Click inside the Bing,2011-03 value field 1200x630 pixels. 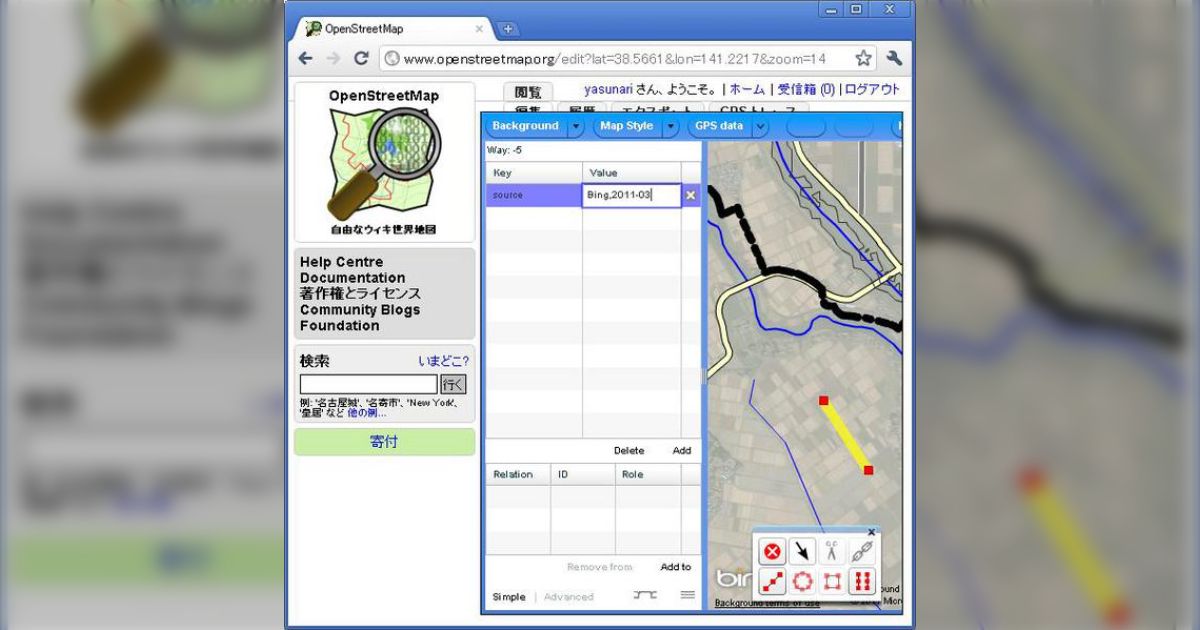coord(630,195)
